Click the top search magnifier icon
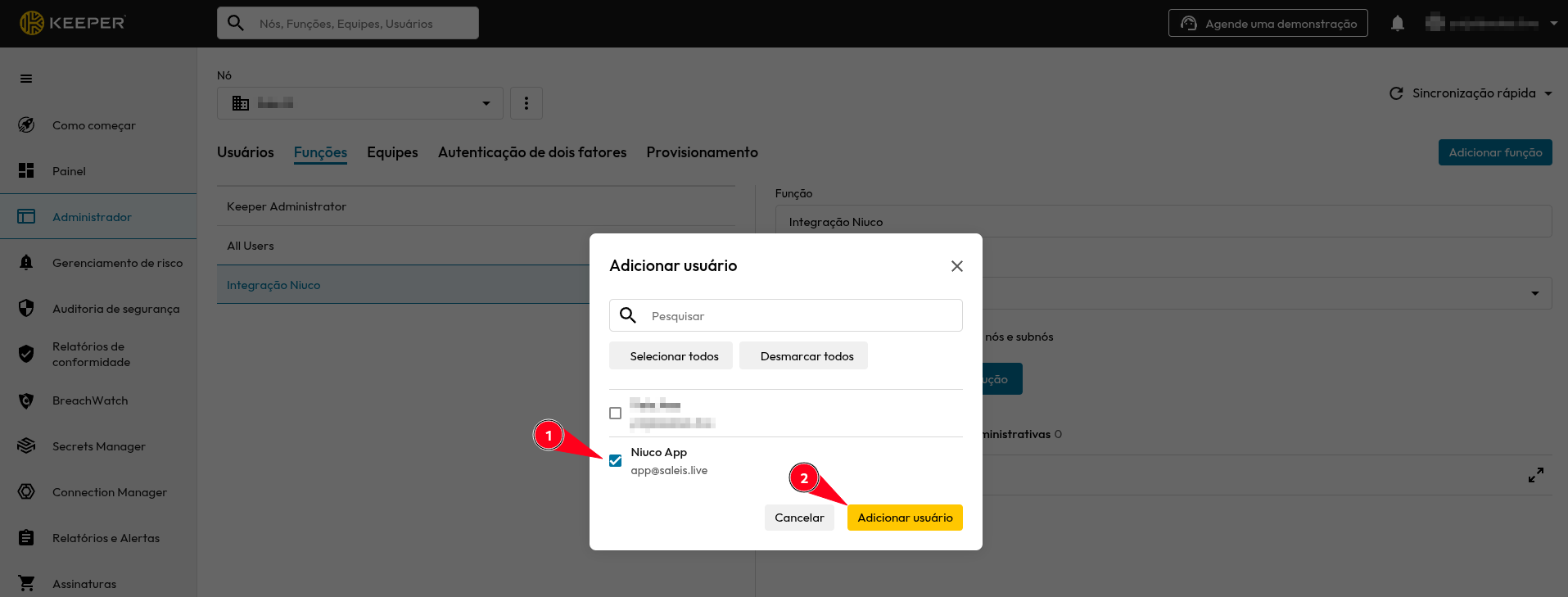The height and width of the screenshot is (597, 1568). [236, 23]
